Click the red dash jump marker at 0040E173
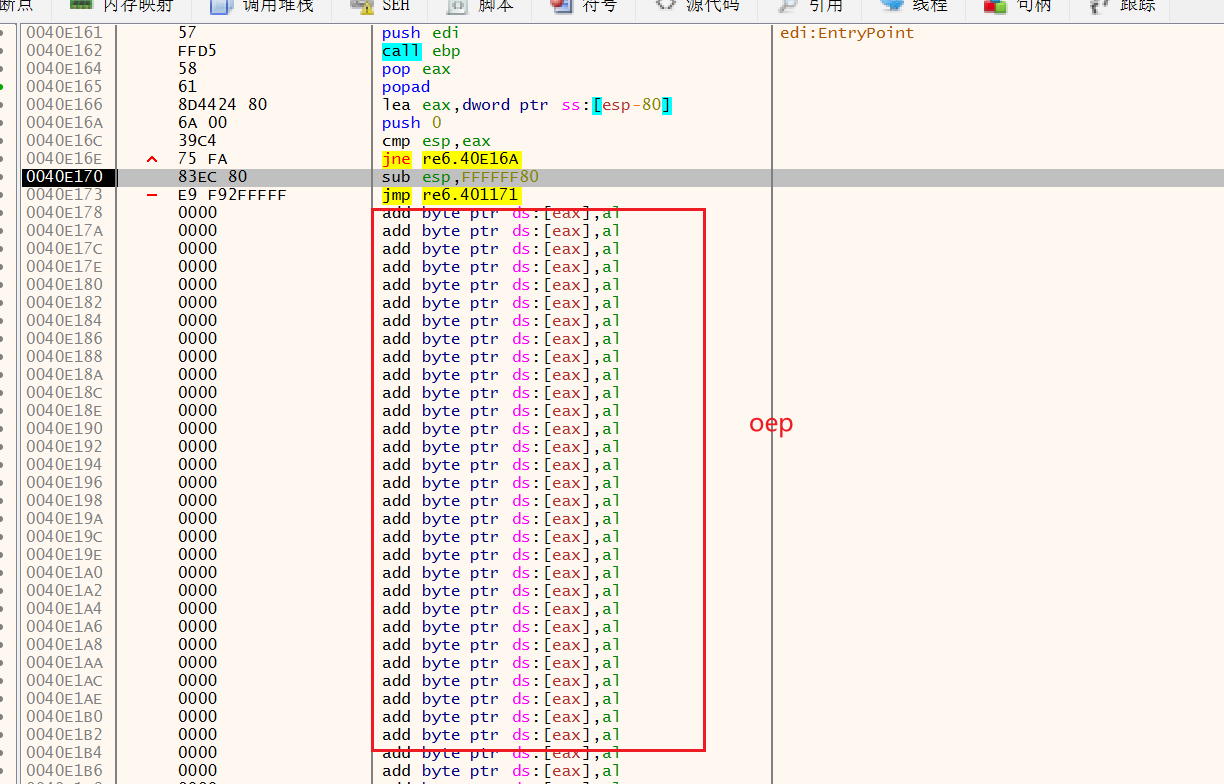 (x=152, y=195)
